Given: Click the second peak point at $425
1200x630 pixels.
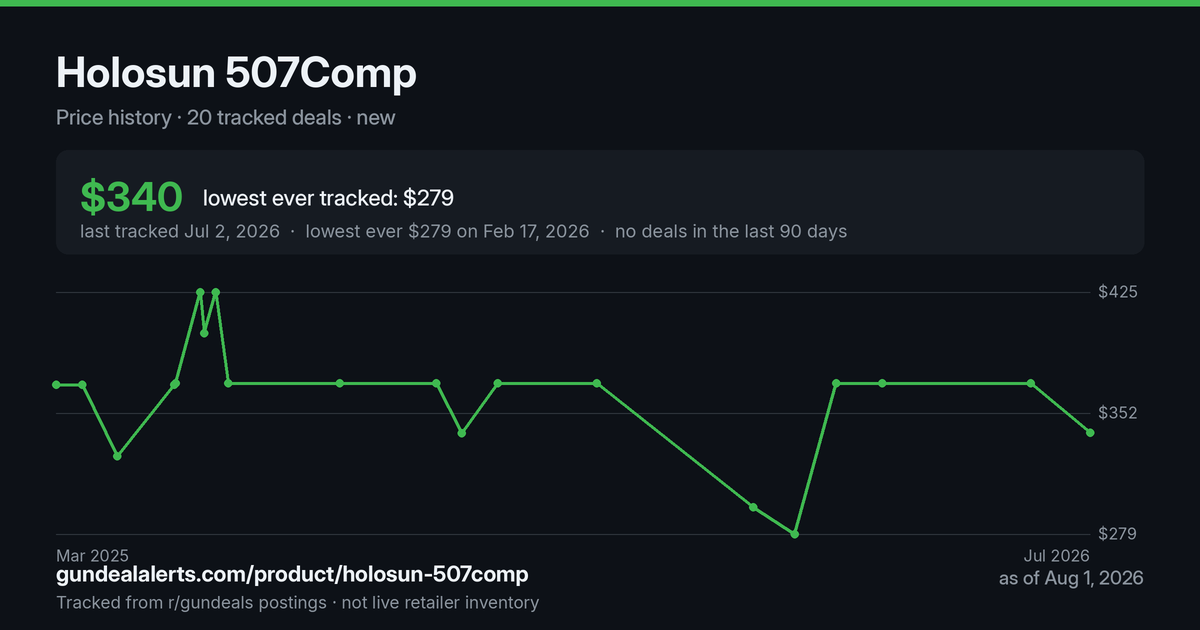Looking at the screenshot, I should 216,292.
